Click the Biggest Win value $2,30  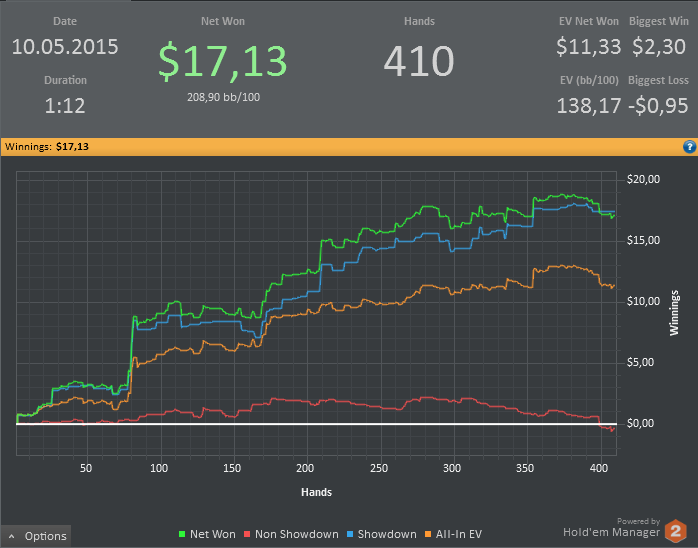point(659,47)
